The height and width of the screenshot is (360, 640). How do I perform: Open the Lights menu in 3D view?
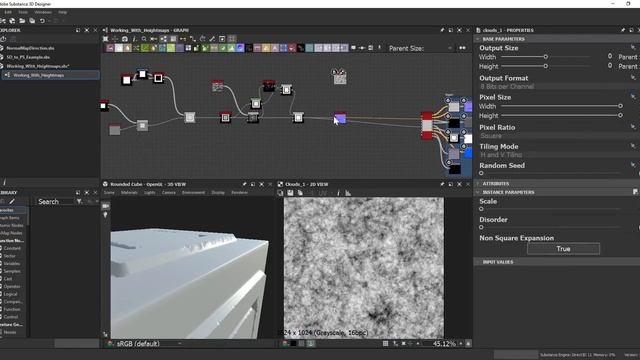click(149, 193)
